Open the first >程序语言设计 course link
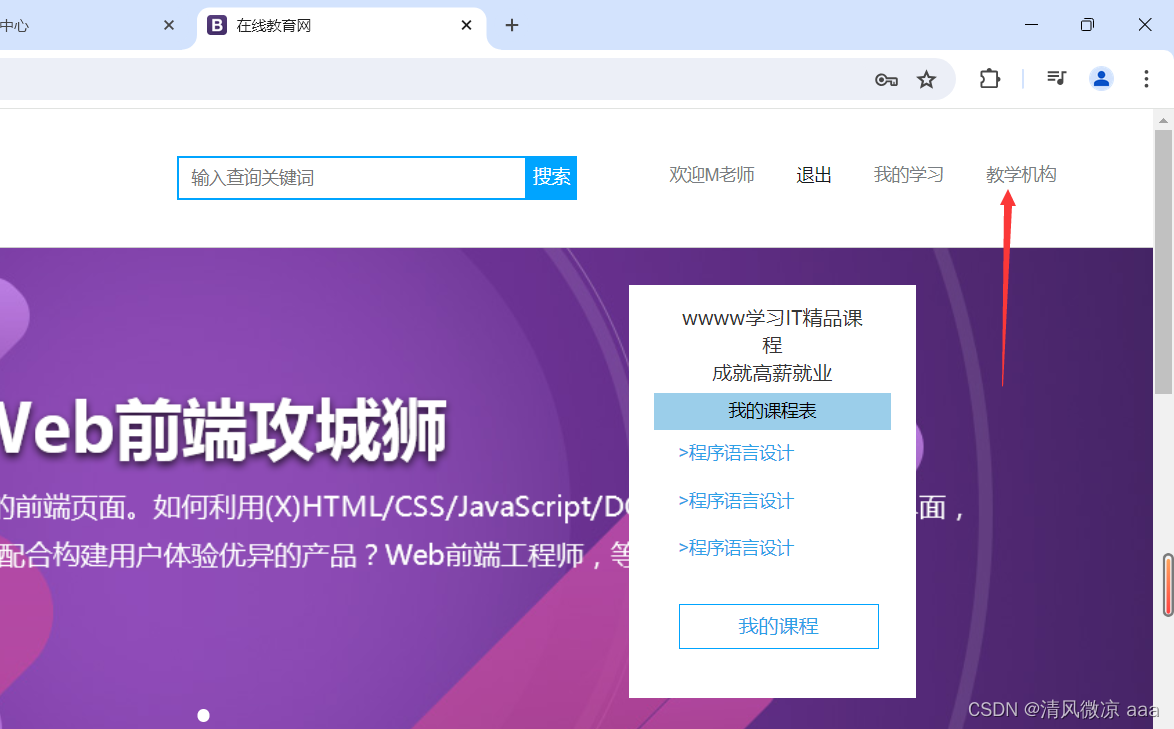The image size is (1174, 729). pyautogui.click(x=736, y=453)
